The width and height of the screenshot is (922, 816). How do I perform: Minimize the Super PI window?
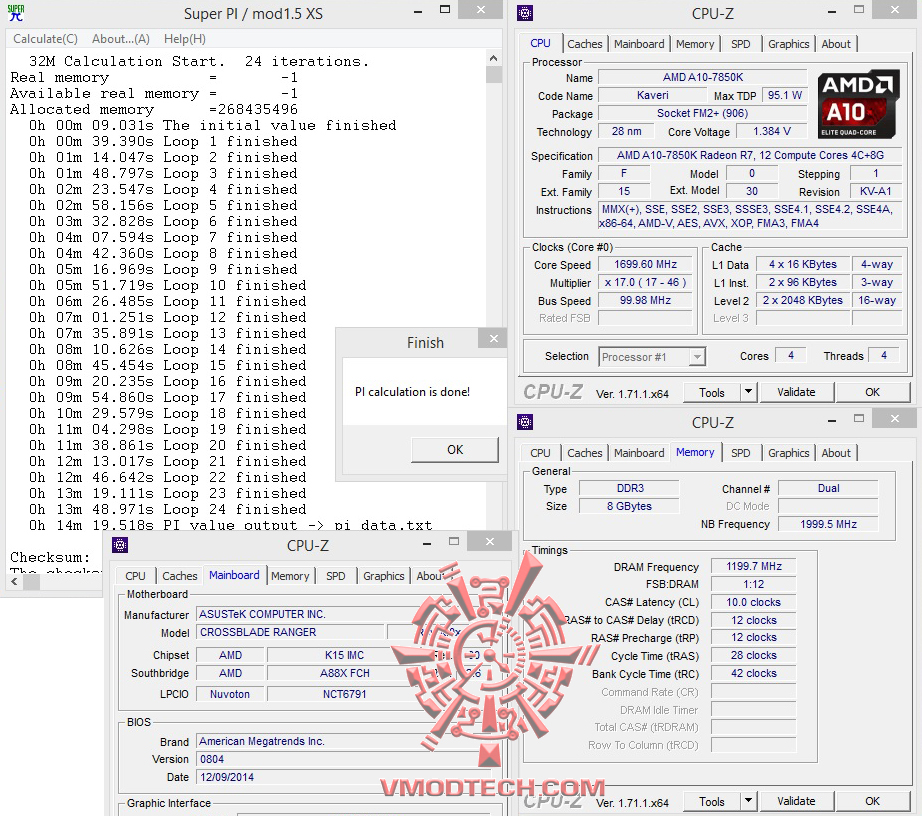pos(418,12)
